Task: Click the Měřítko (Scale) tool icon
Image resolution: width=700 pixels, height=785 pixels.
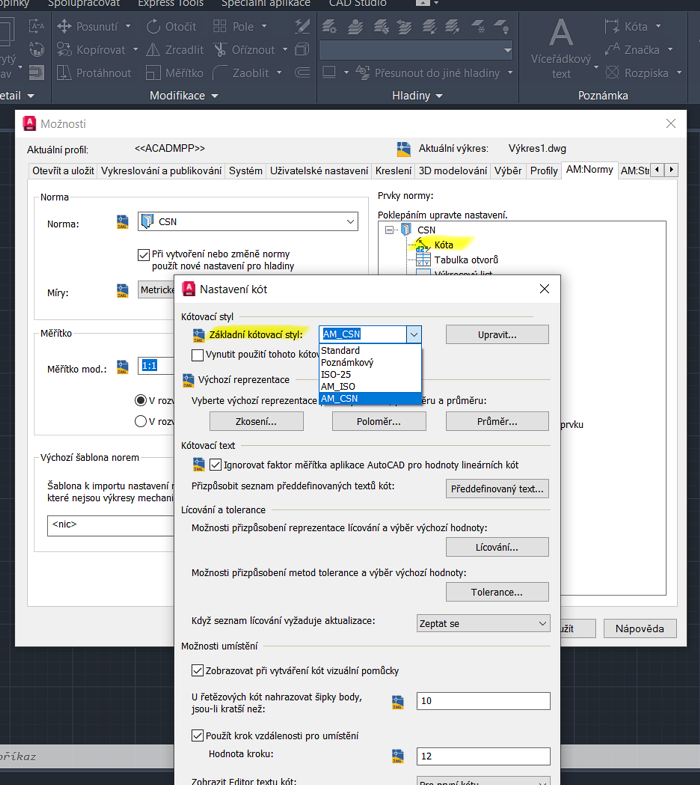Action: 153,73
